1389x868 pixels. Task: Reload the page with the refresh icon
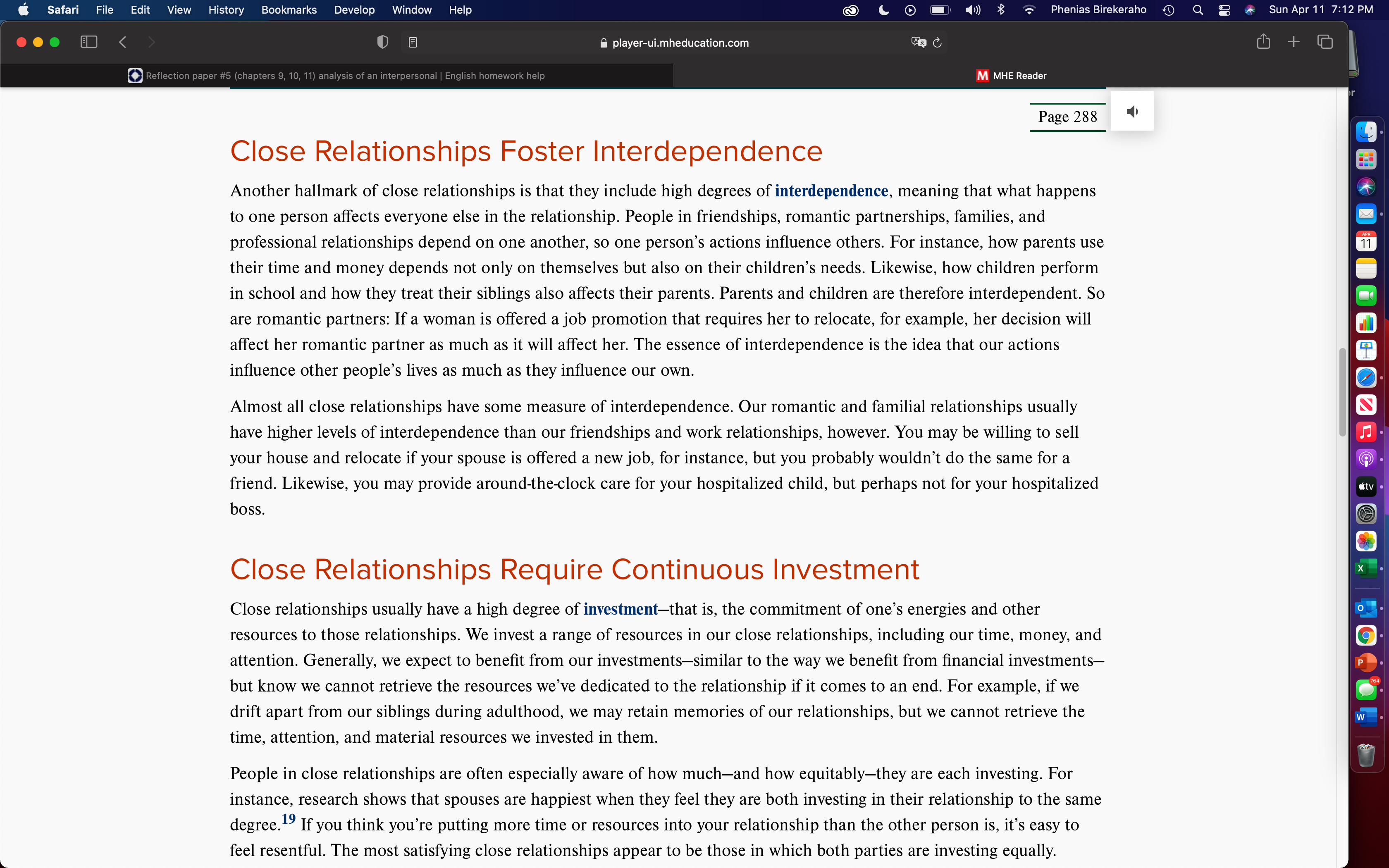tap(937, 43)
